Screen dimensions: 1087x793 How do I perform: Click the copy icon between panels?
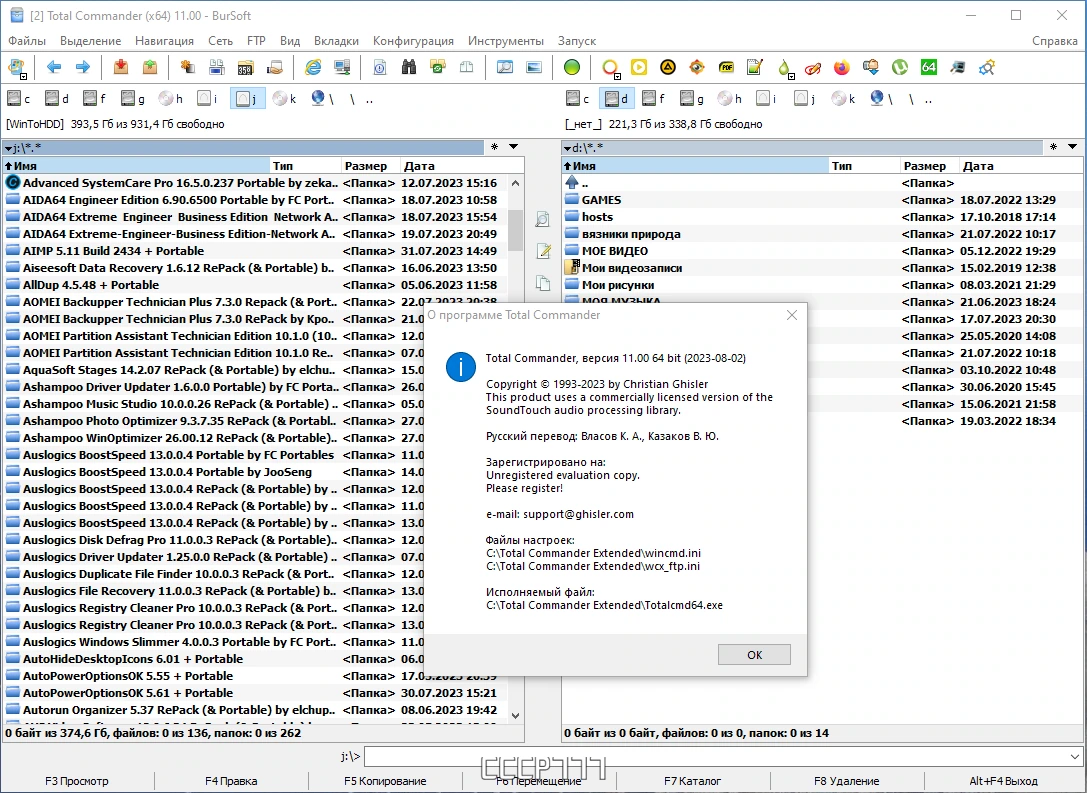[543, 283]
